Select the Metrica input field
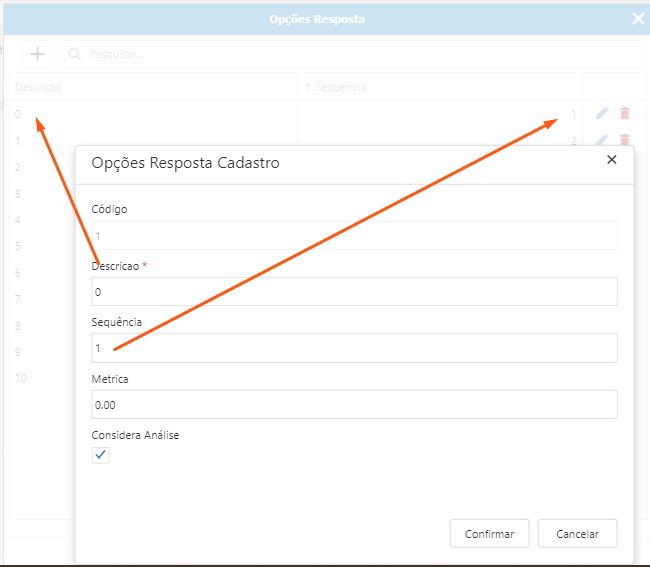The width and height of the screenshot is (650, 567). 354,404
